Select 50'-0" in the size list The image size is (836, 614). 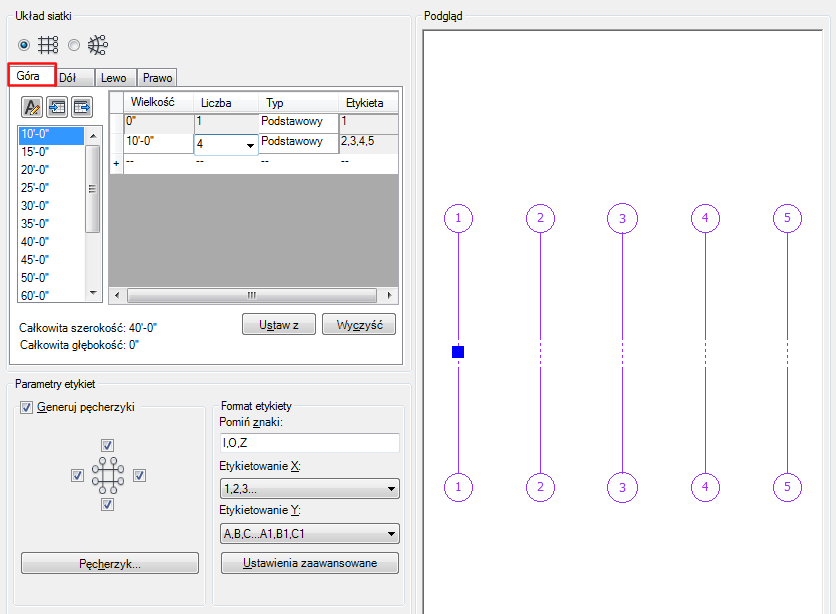[51, 278]
